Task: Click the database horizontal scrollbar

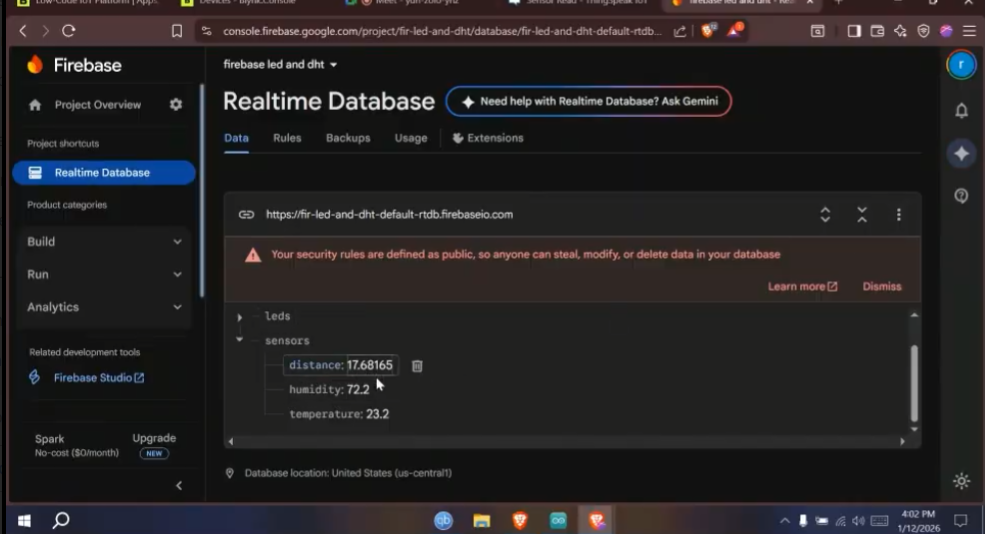Action: pyautogui.click(x=567, y=442)
